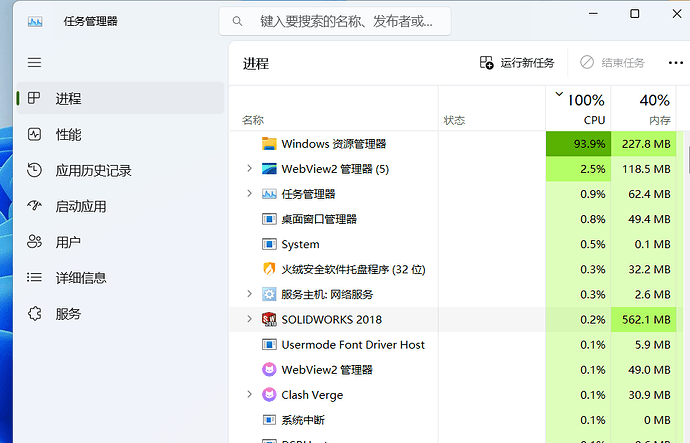Click the 30.9 MB memory cell
690x443 pixels.
(x=643, y=395)
